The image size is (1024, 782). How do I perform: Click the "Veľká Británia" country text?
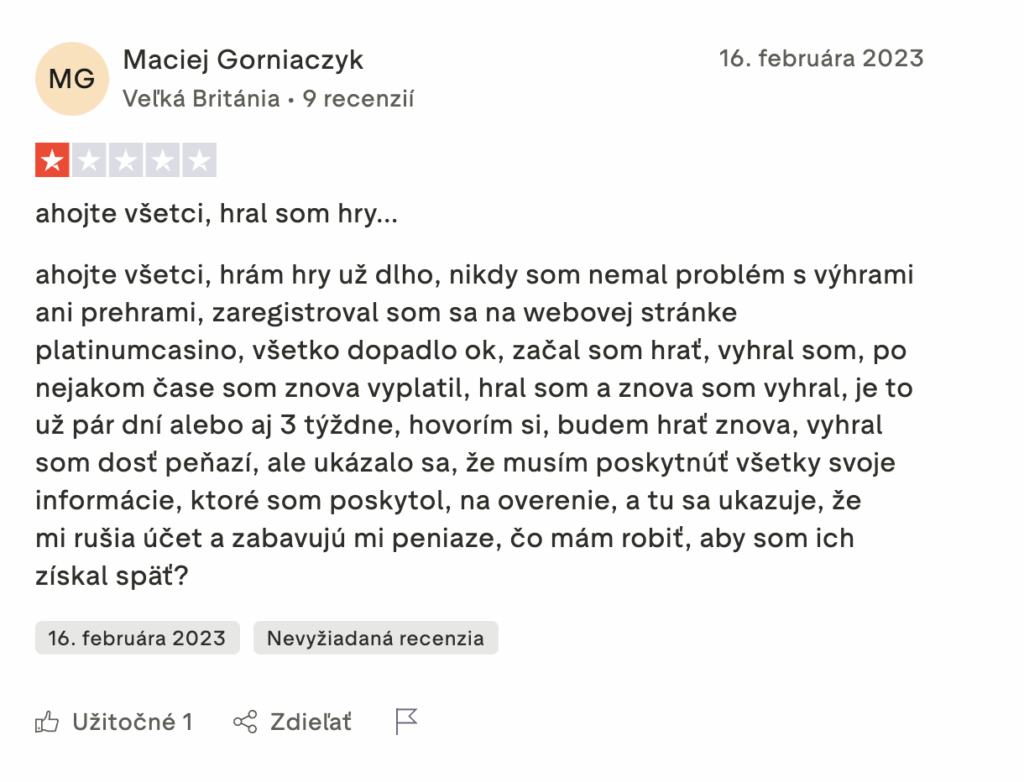pos(201,99)
